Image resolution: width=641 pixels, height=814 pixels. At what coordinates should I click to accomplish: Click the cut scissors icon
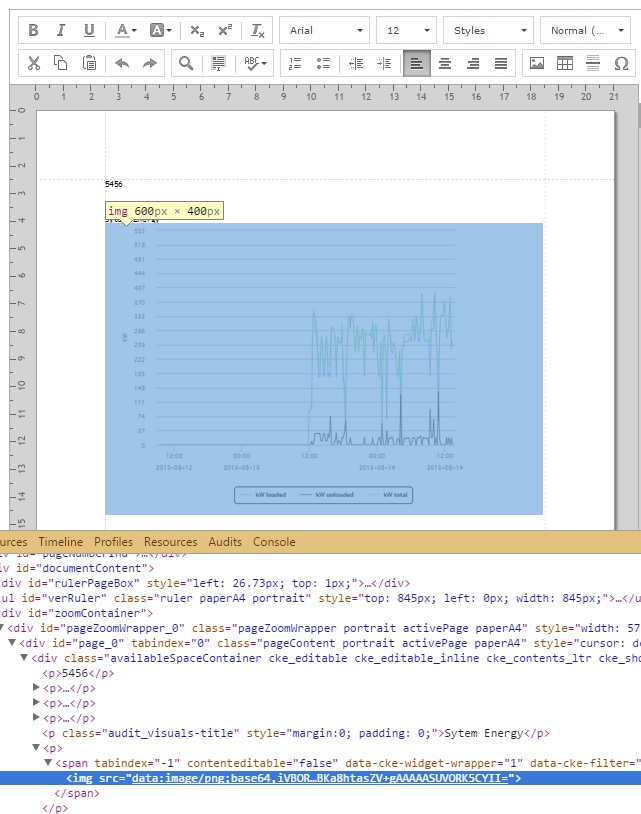33,64
